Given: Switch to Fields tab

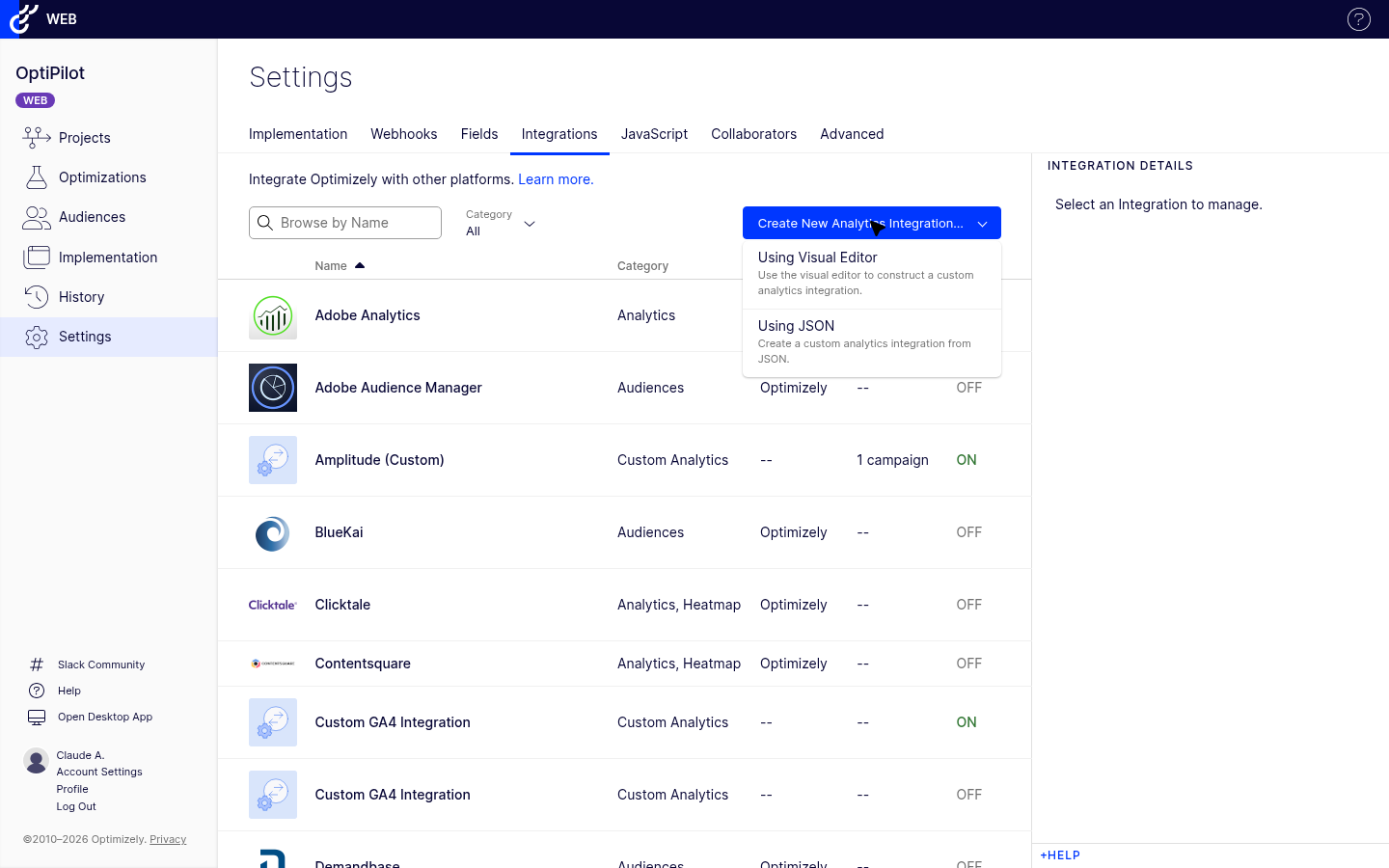Looking at the screenshot, I should click(x=479, y=134).
